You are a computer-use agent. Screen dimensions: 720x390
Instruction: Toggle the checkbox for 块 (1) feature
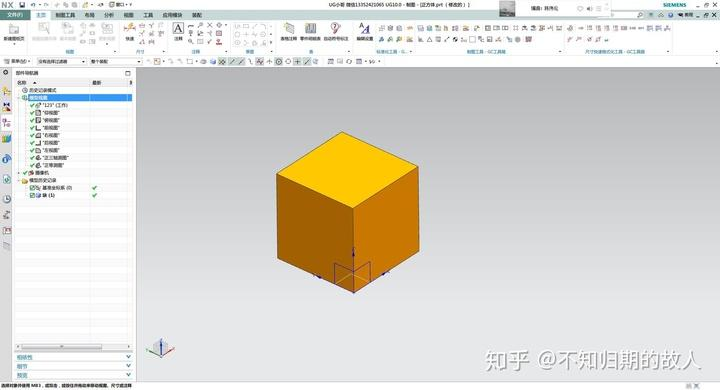[x=32, y=195]
